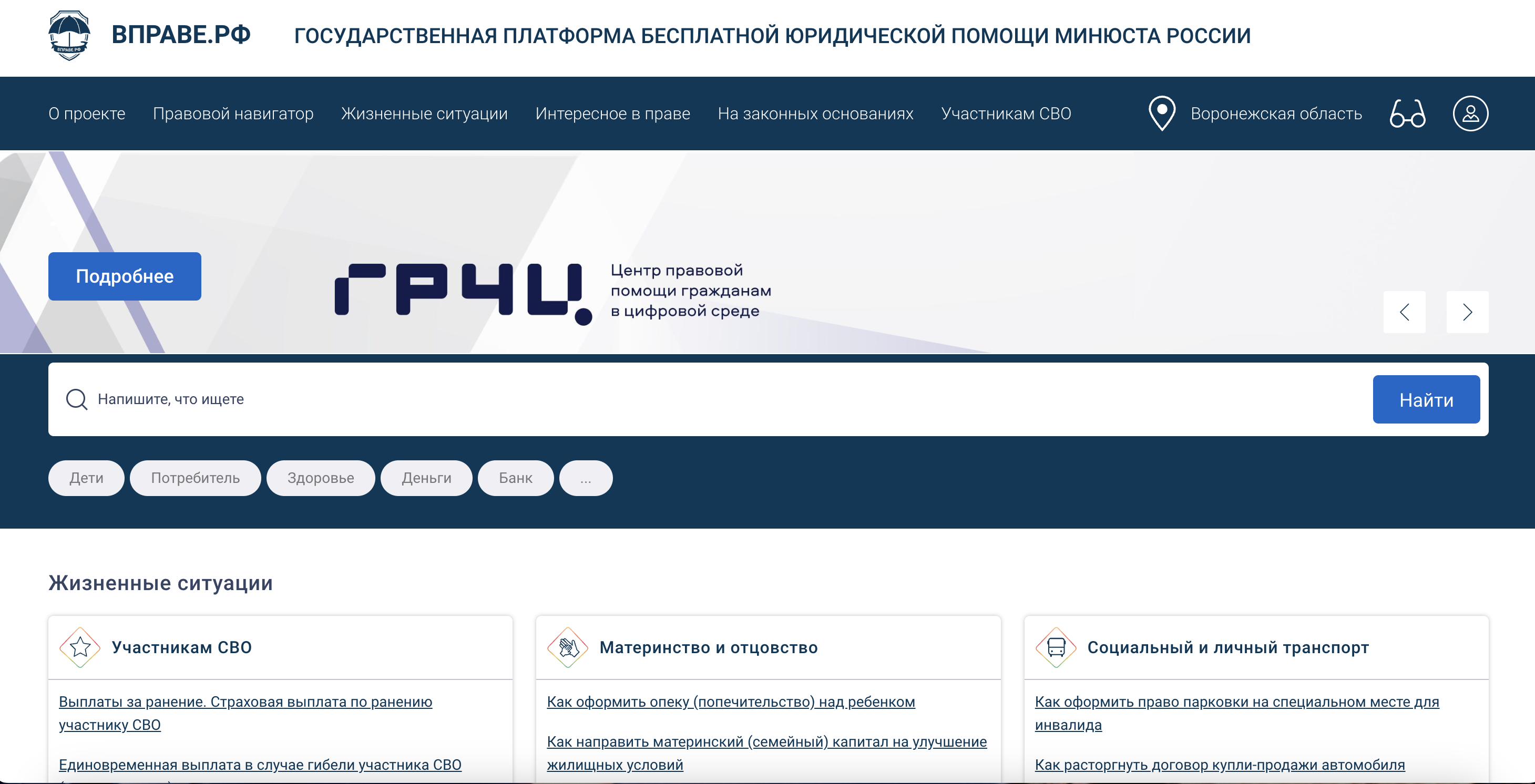Viewport: 1535px width, 784px height.
Task: Click the search magnifier icon
Action: pos(77,399)
